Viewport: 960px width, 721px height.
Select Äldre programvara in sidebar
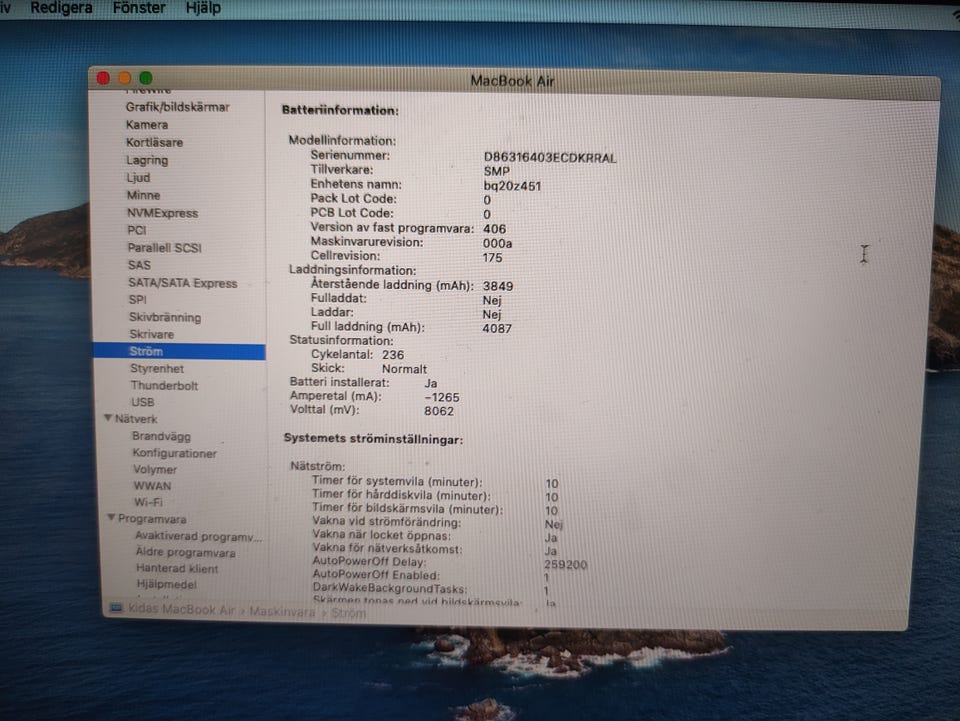coord(186,552)
